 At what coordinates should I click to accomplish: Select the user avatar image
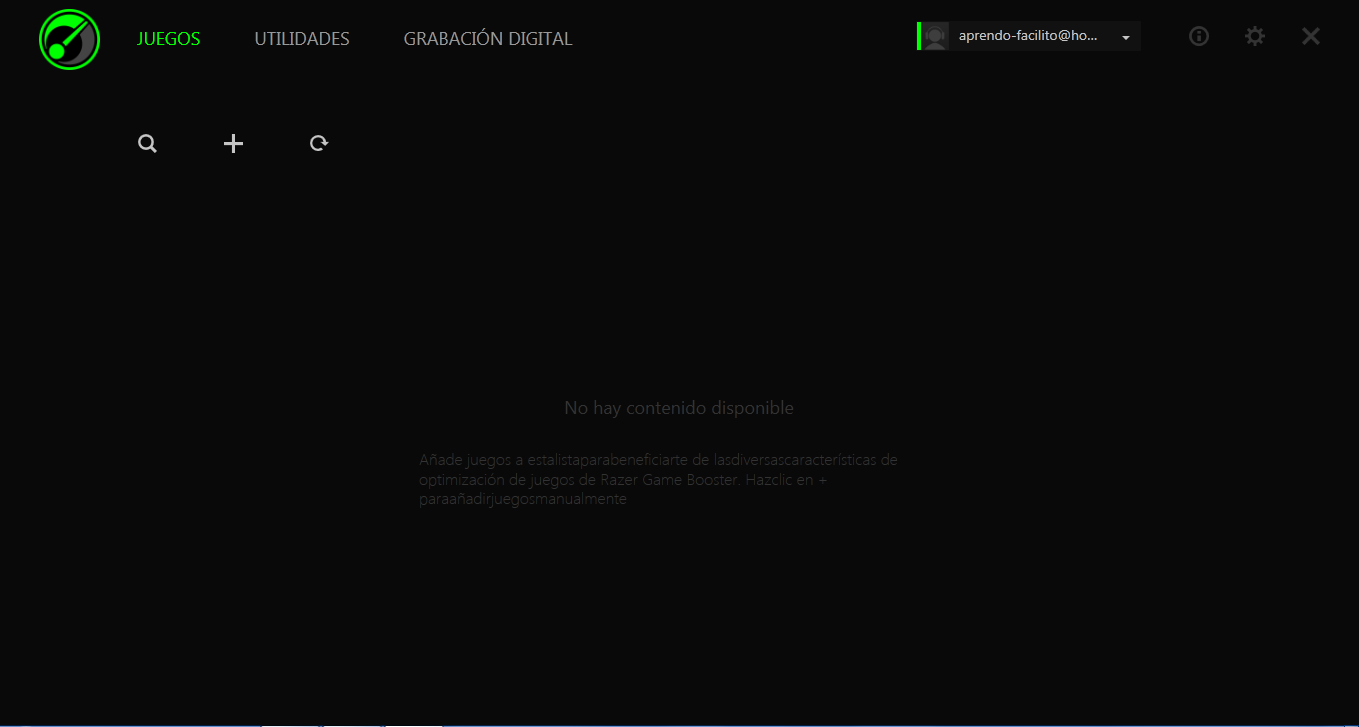click(x=935, y=36)
